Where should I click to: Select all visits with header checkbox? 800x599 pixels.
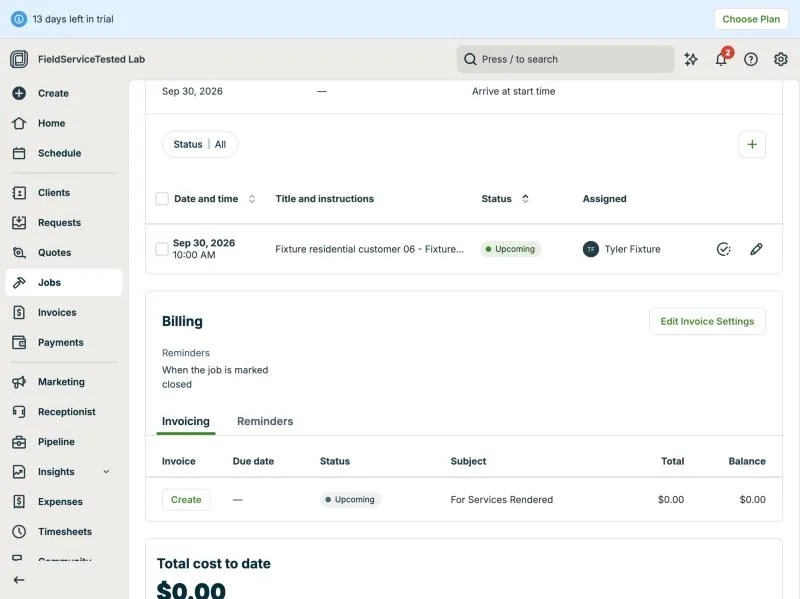(162, 198)
